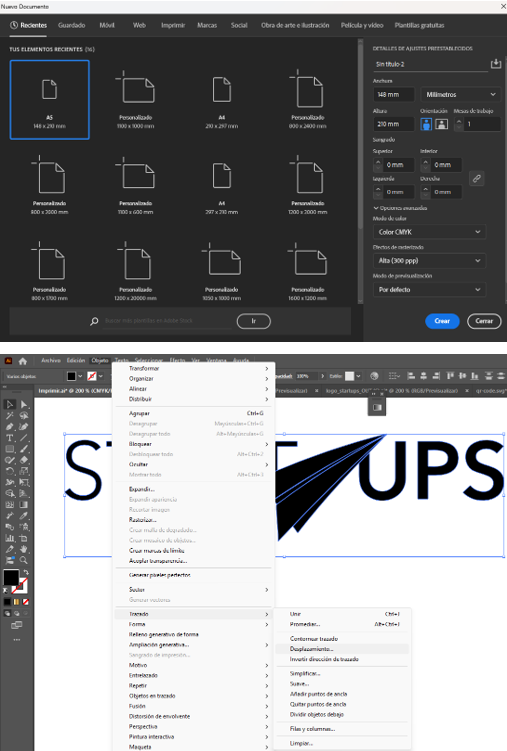This screenshot has width=507, height=751.
Task: Open the Color CMYK mode dropdown
Action: click(429, 232)
